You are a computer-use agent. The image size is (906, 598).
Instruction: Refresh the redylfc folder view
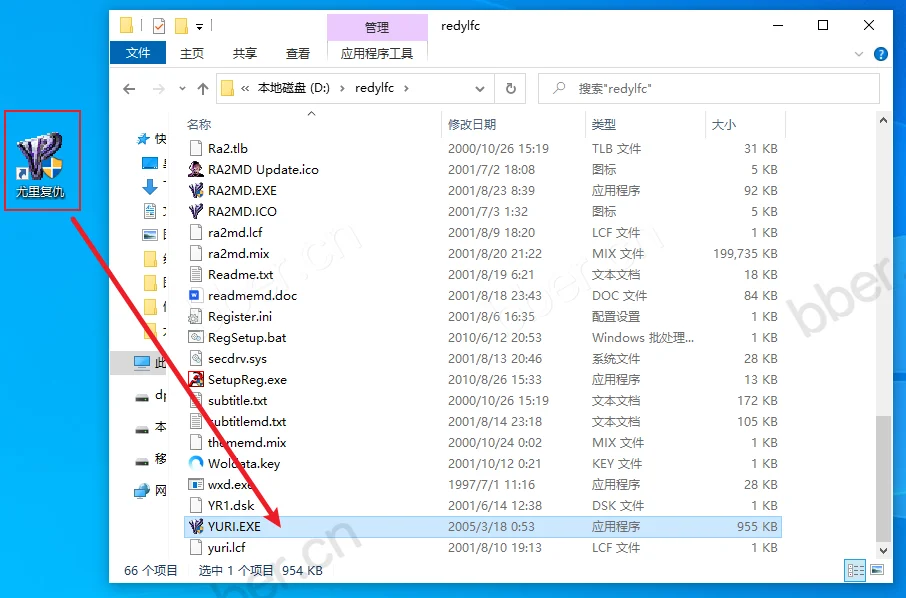(x=511, y=88)
